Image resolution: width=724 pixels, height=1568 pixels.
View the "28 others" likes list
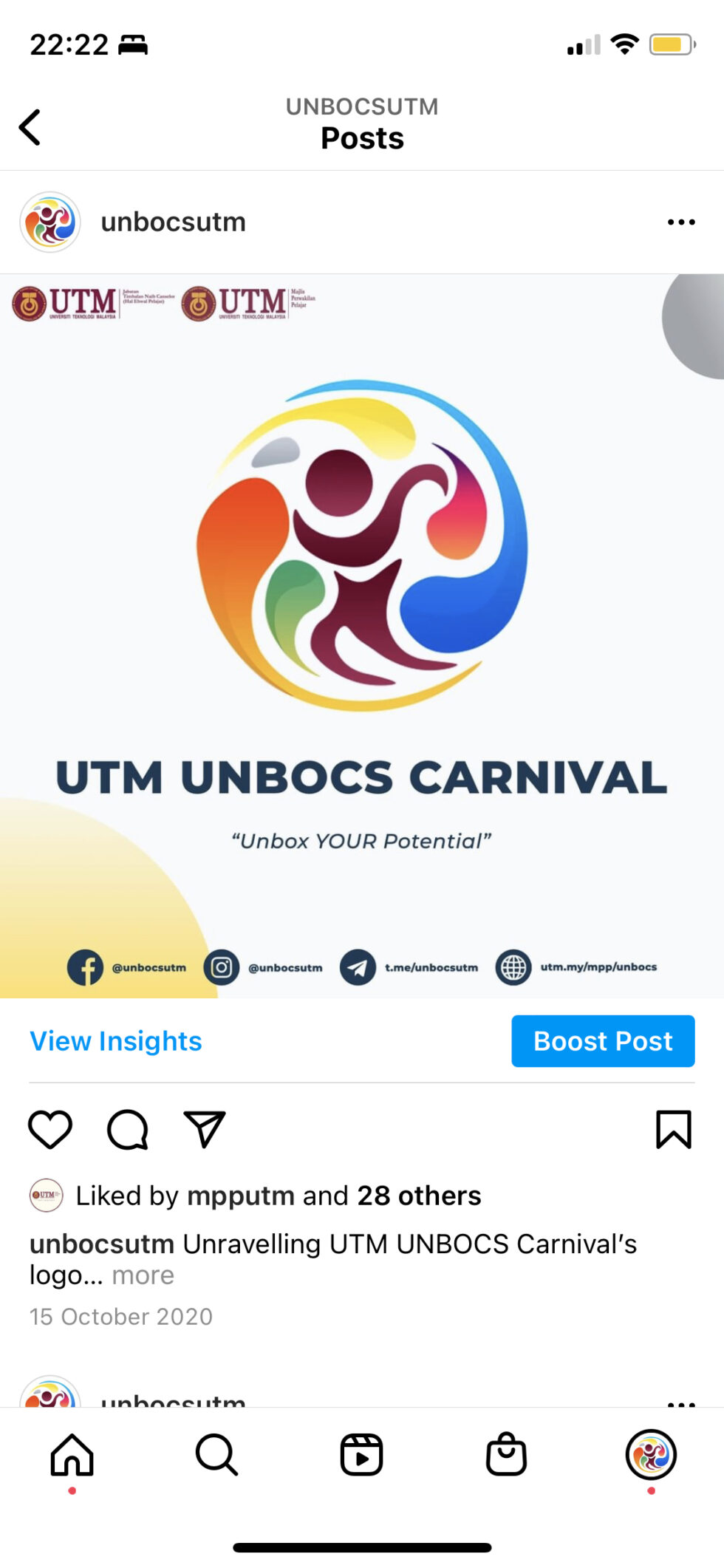pyautogui.click(x=419, y=1195)
